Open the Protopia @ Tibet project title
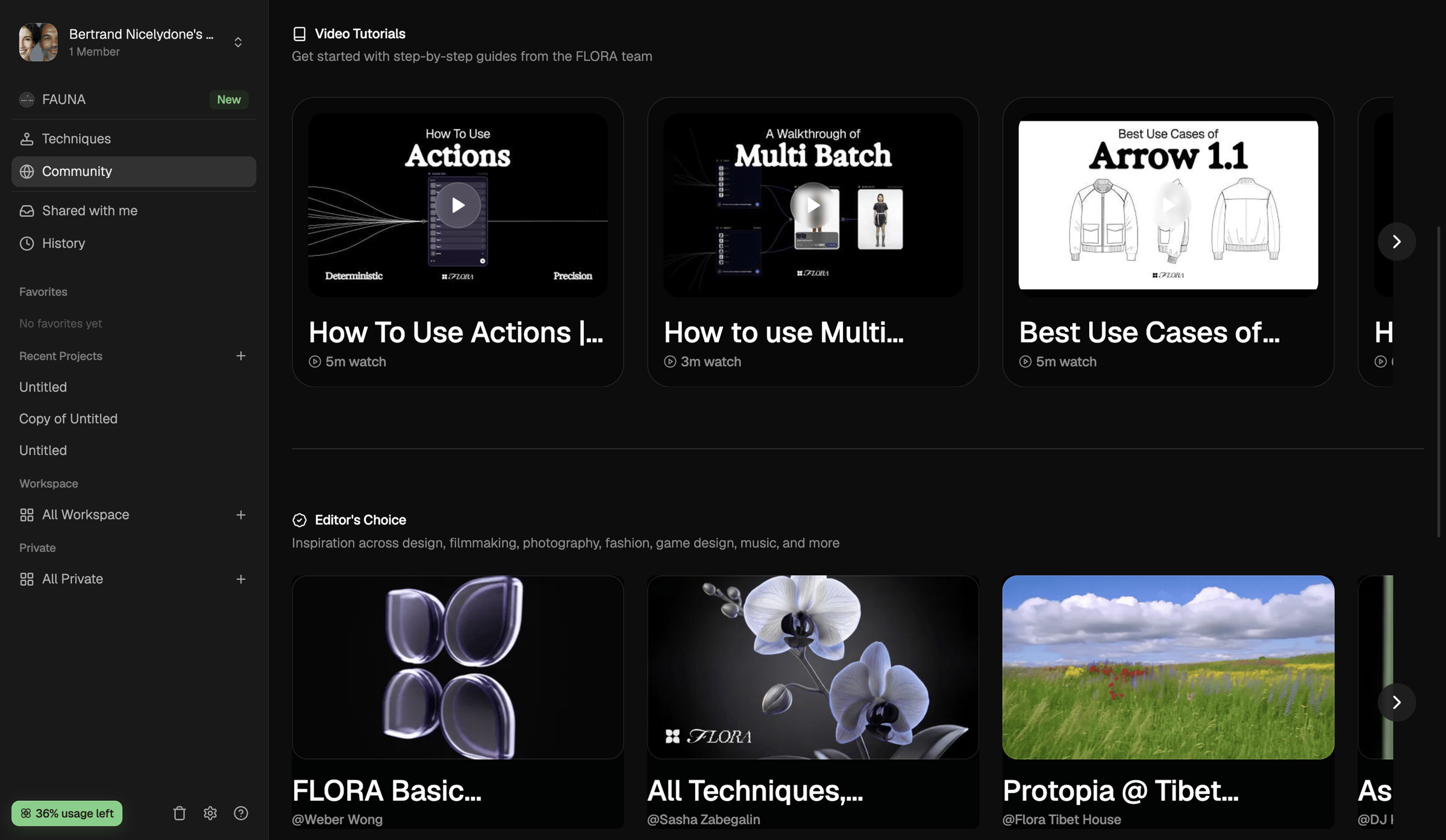Image resolution: width=1446 pixels, height=840 pixels. tap(1121, 791)
